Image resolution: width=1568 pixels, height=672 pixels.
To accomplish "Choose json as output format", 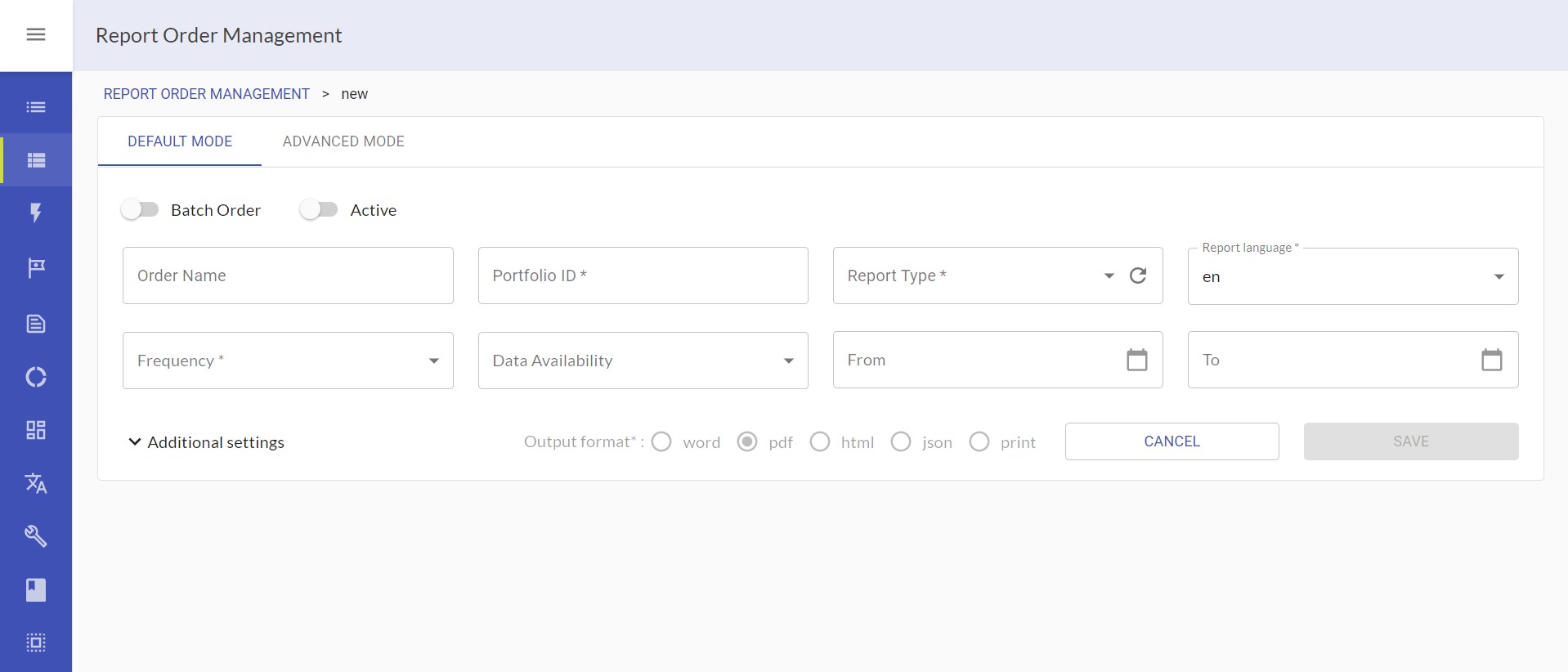I will [901, 442].
